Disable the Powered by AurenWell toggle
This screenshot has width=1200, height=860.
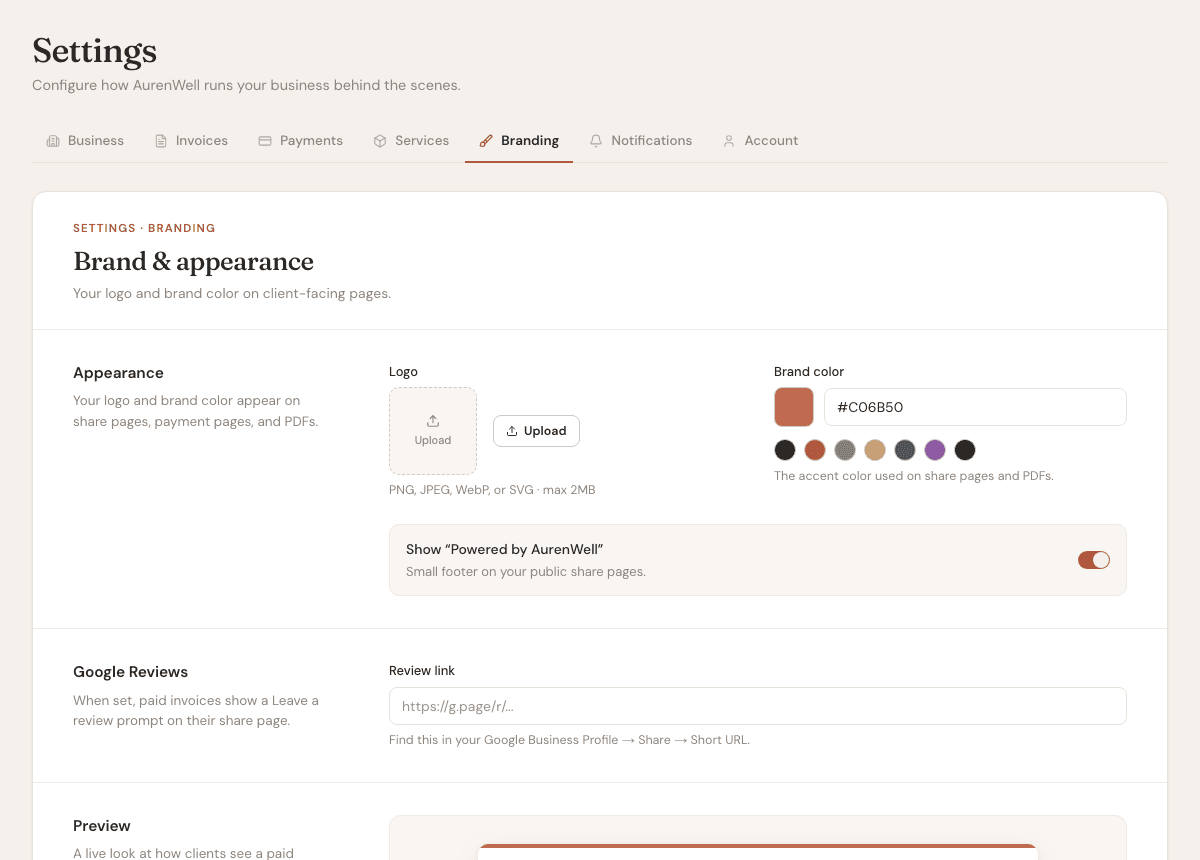click(1094, 560)
